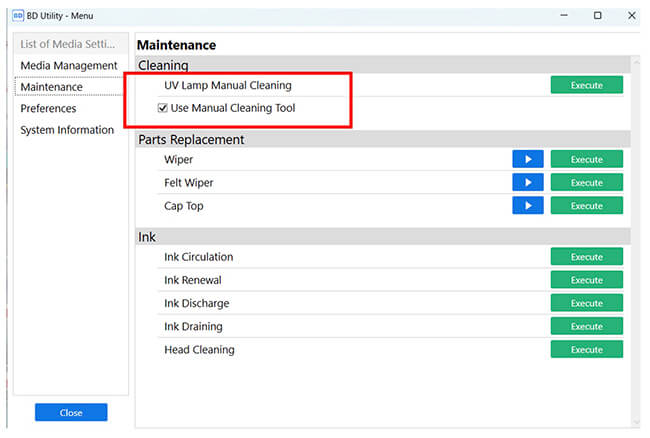Select the Maintenance sidebar item
Viewport: 650px width, 438px height.
click(x=51, y=87)
